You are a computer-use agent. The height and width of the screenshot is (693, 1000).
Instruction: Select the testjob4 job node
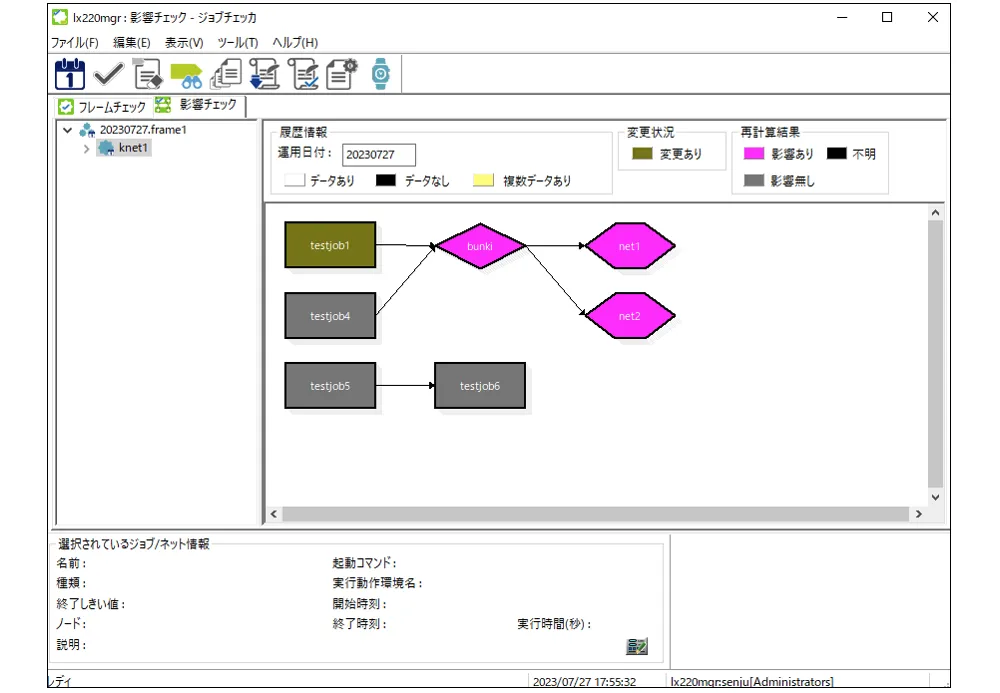click(330, 316)
